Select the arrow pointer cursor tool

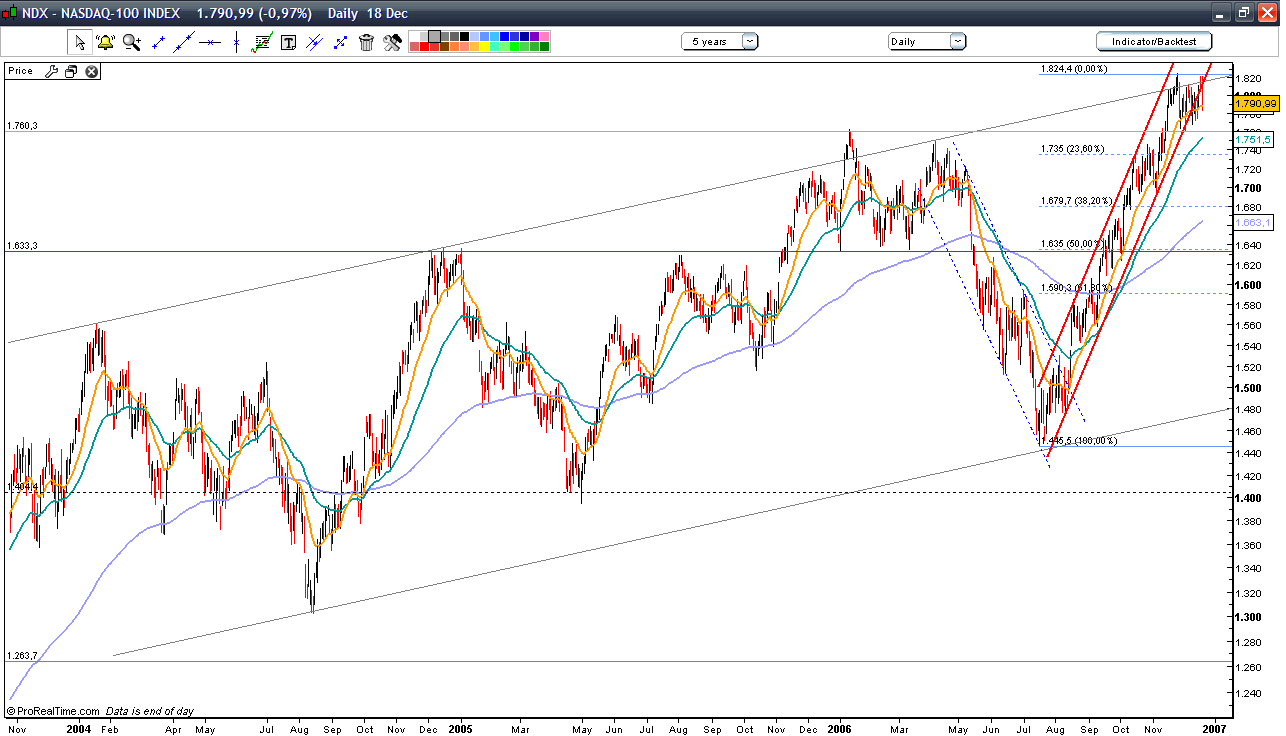pos(80,42)
